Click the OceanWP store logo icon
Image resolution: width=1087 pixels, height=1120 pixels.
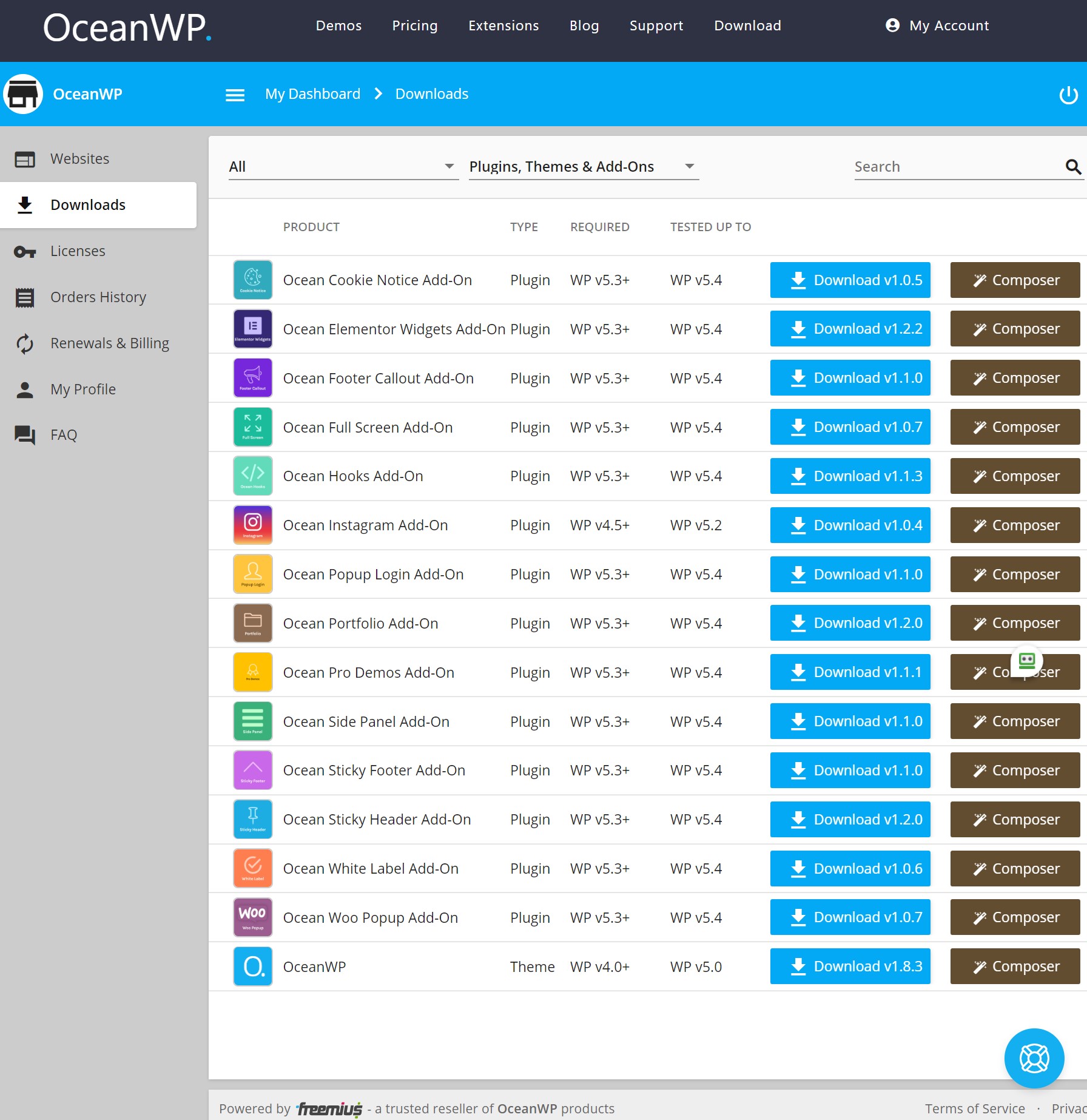(x=23, y=93)
